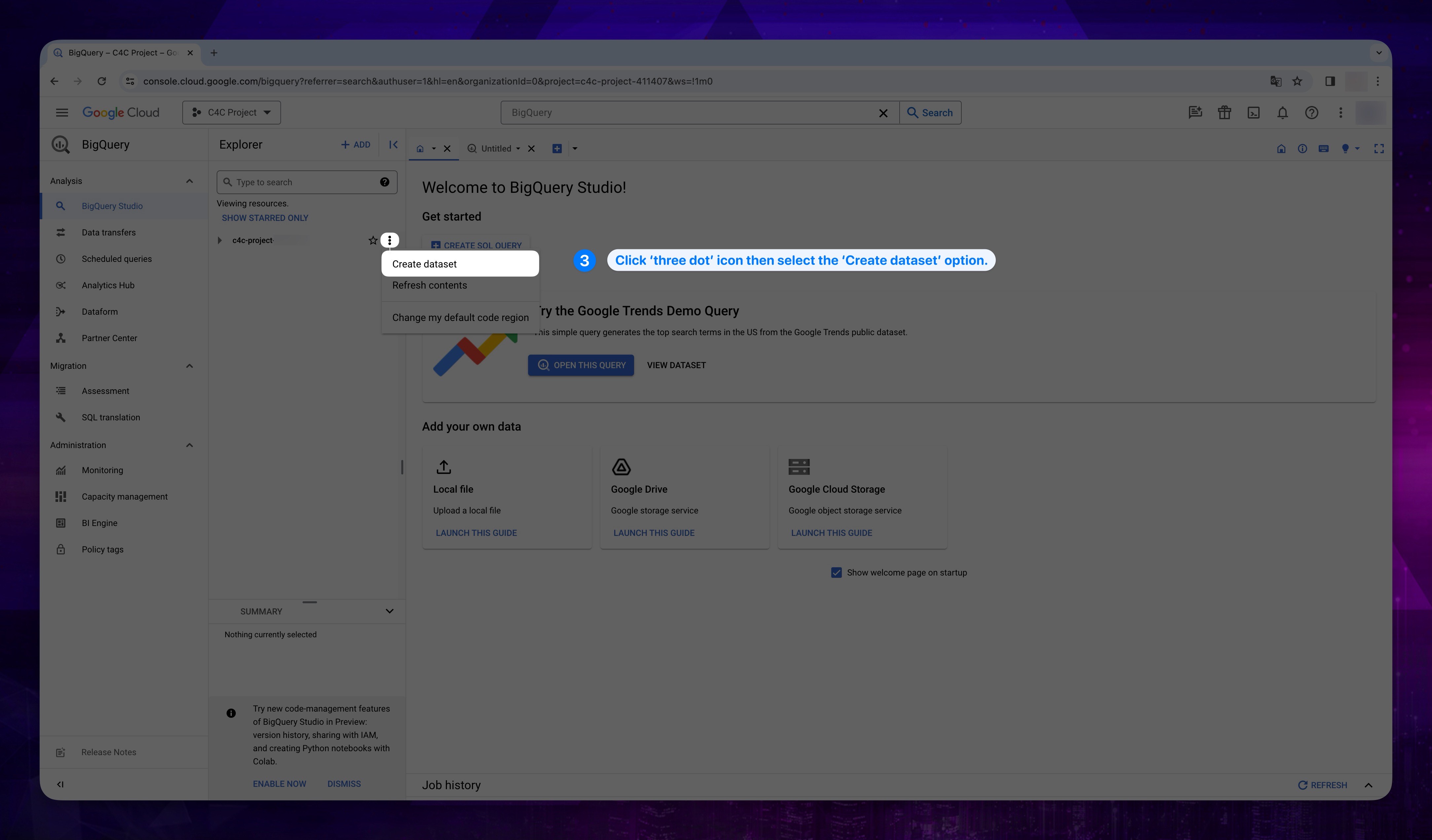Toggle Show welcome page on startup

836,573
